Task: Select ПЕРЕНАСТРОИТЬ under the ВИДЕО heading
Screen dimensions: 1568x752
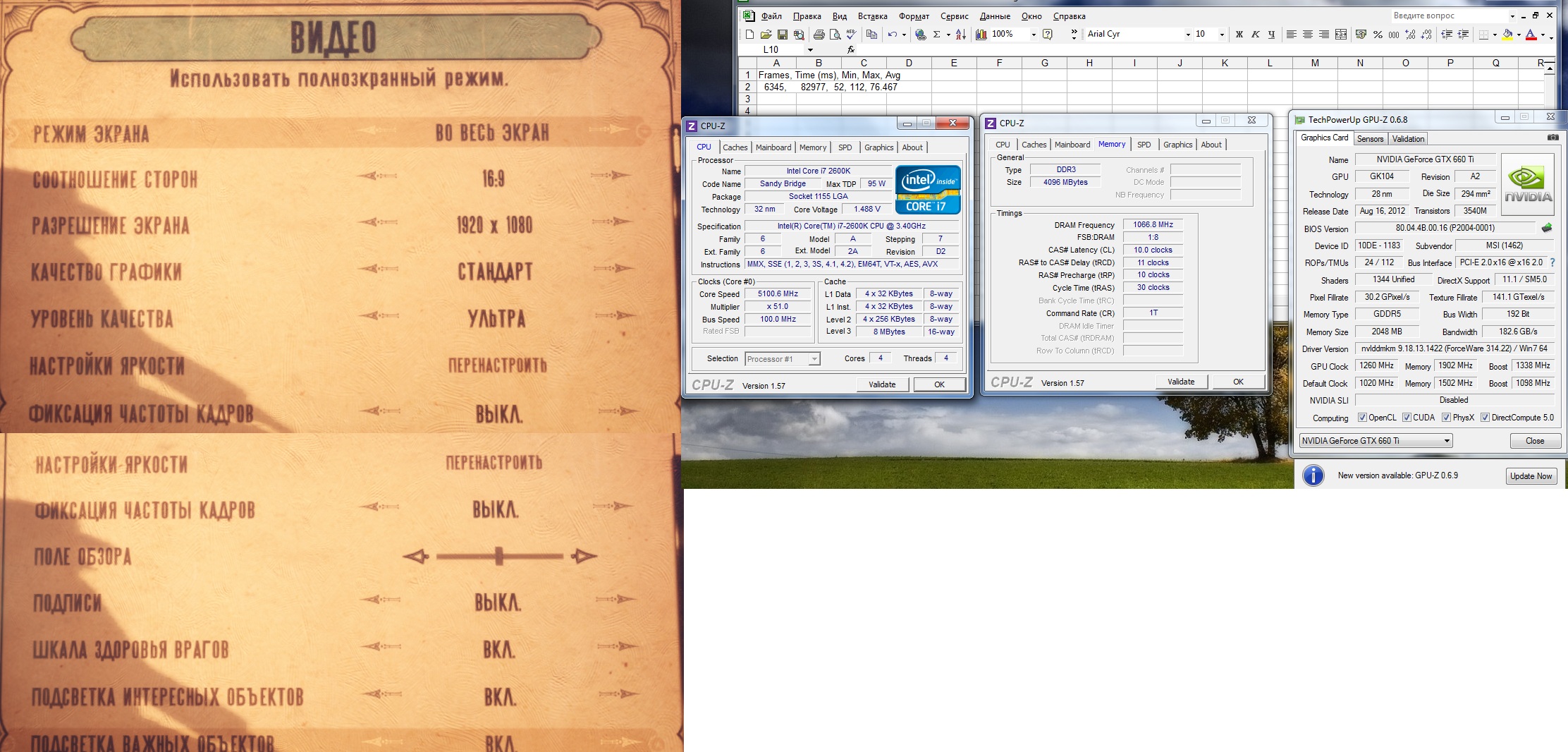Action: tap(498, 365)
